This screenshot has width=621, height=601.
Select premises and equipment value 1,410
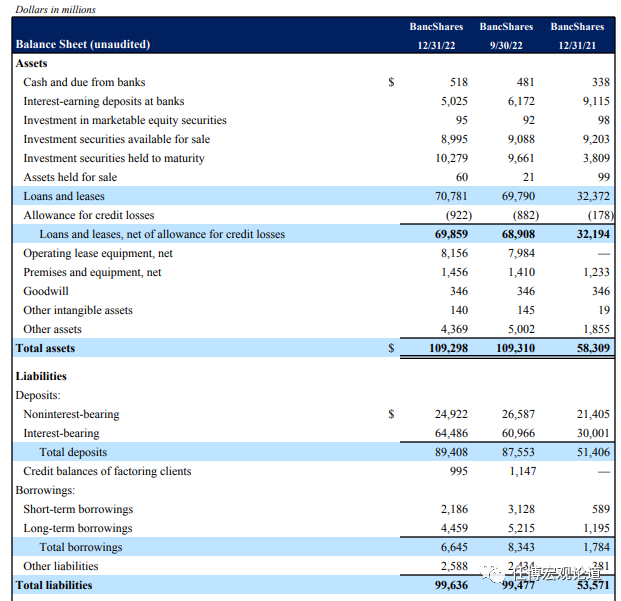(521, 272)
